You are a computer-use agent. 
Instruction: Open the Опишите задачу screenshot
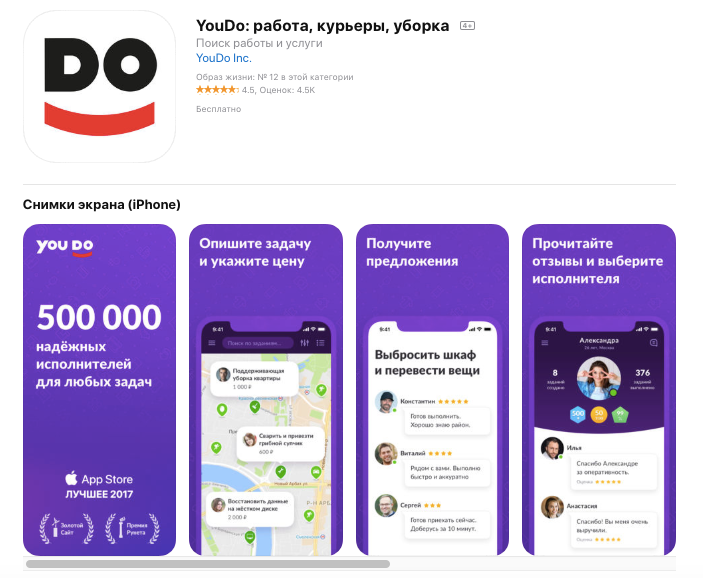(266, 390)
